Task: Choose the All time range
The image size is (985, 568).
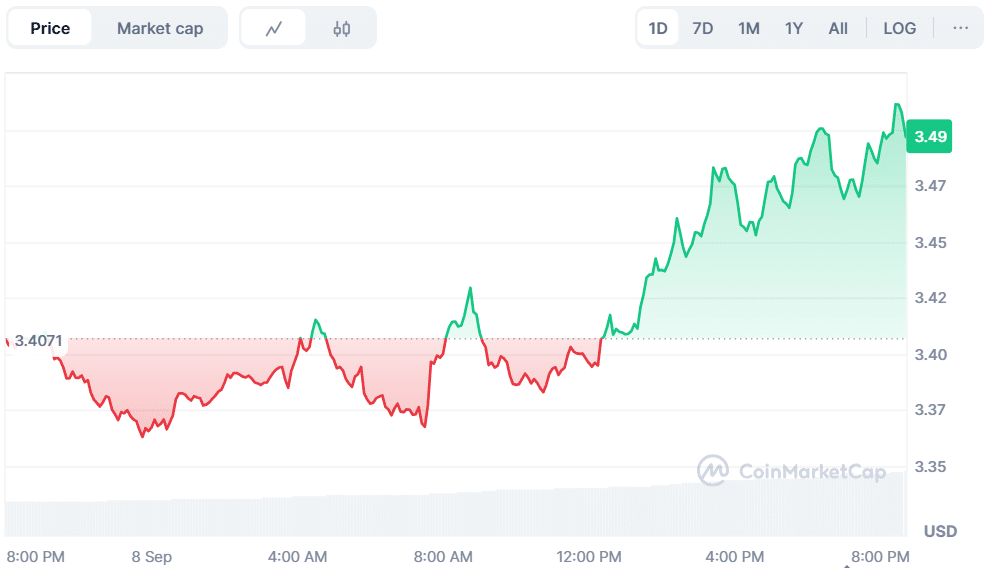Action: tap(838, 28)
